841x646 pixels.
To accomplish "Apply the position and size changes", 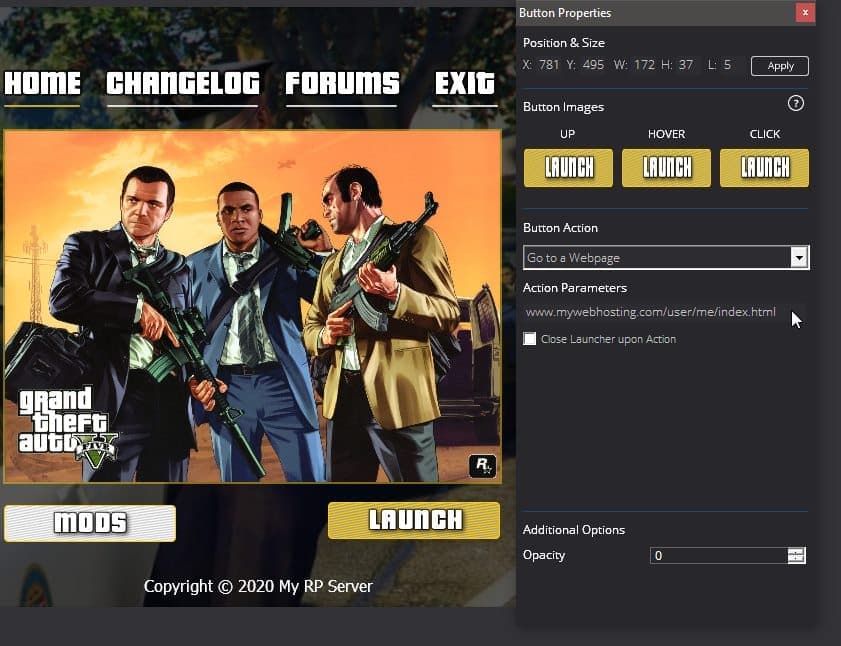I will coord(779,65).
